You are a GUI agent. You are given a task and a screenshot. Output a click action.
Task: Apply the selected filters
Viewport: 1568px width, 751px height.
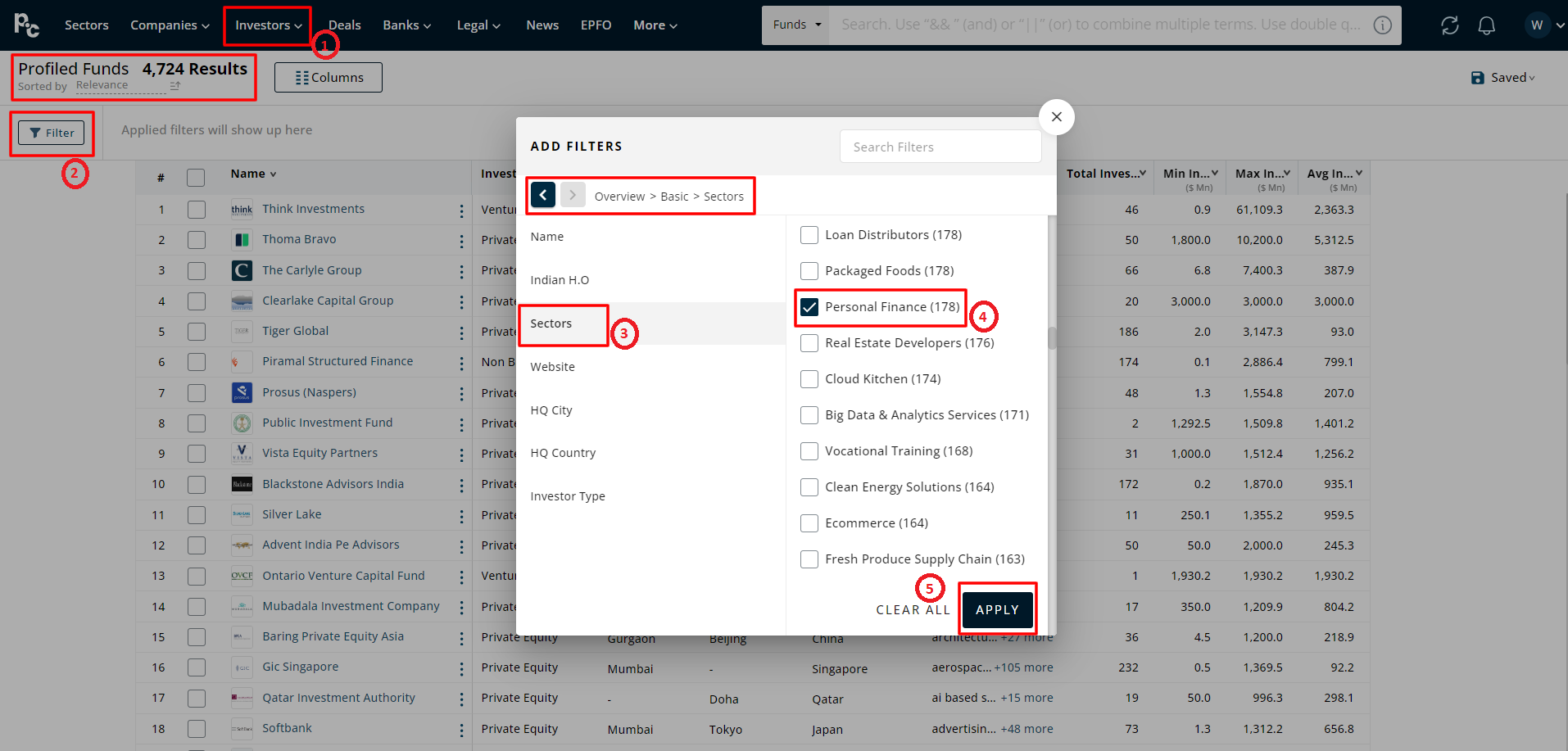point(997,610)
